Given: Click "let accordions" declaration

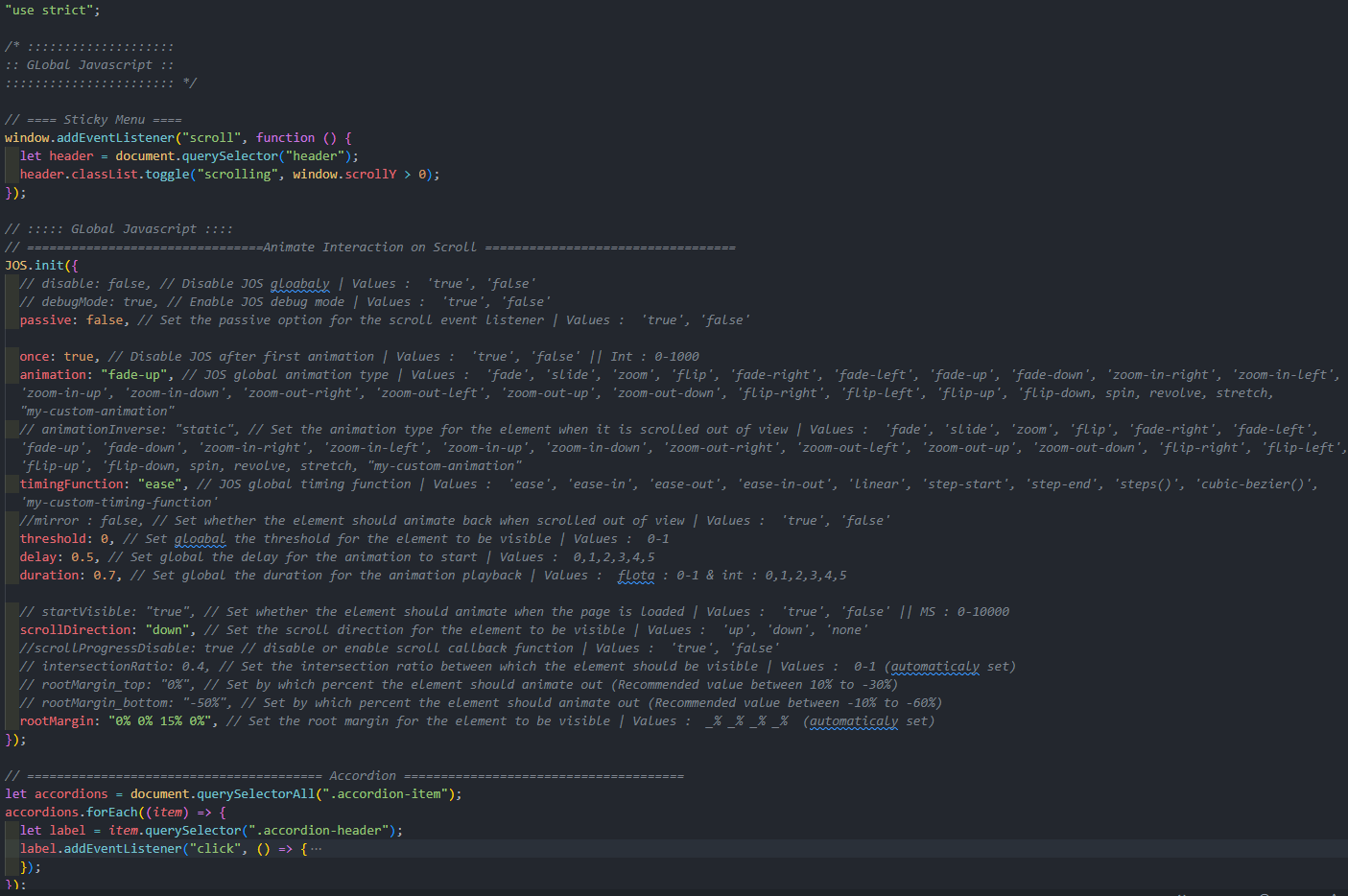Looking at the screenshot, I should pos(57,794).
